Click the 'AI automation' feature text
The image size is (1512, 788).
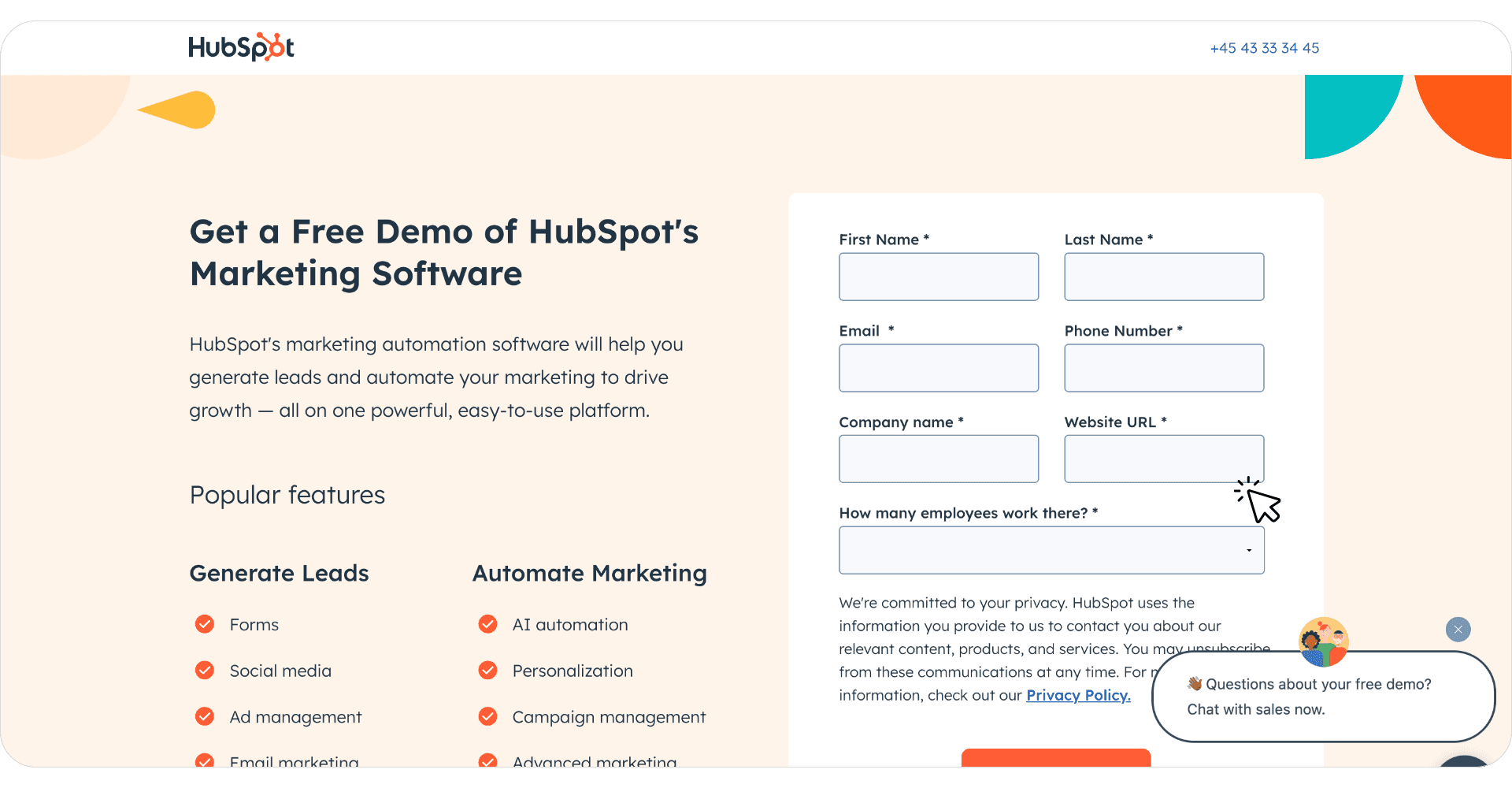pos(570,625)
